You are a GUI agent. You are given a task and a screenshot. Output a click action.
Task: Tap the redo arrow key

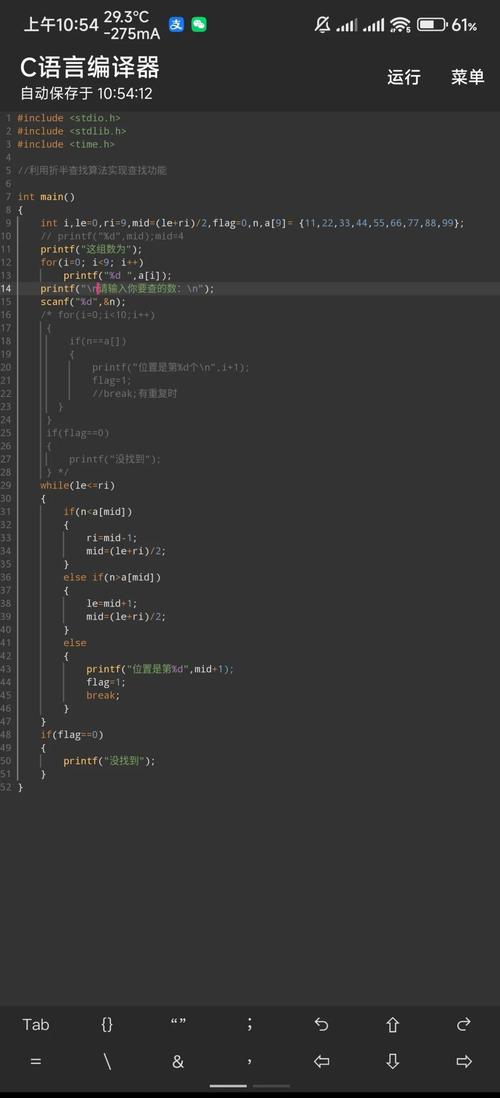point(464,1024)
